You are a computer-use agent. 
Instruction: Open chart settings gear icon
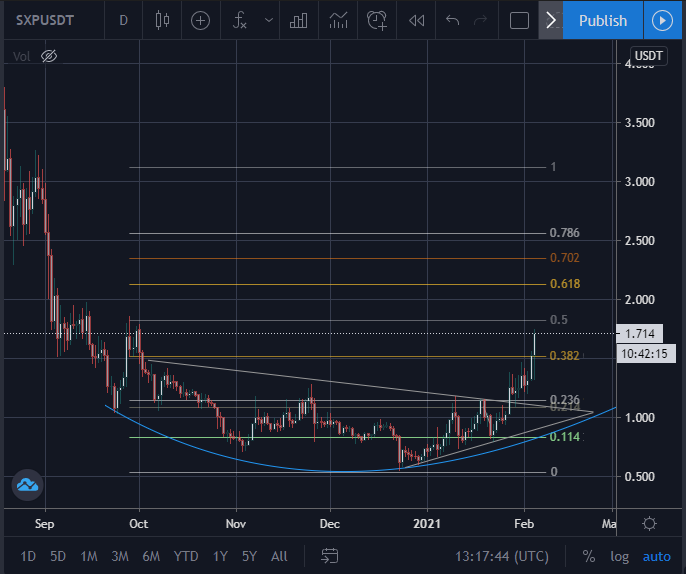[x=649, y=524]
